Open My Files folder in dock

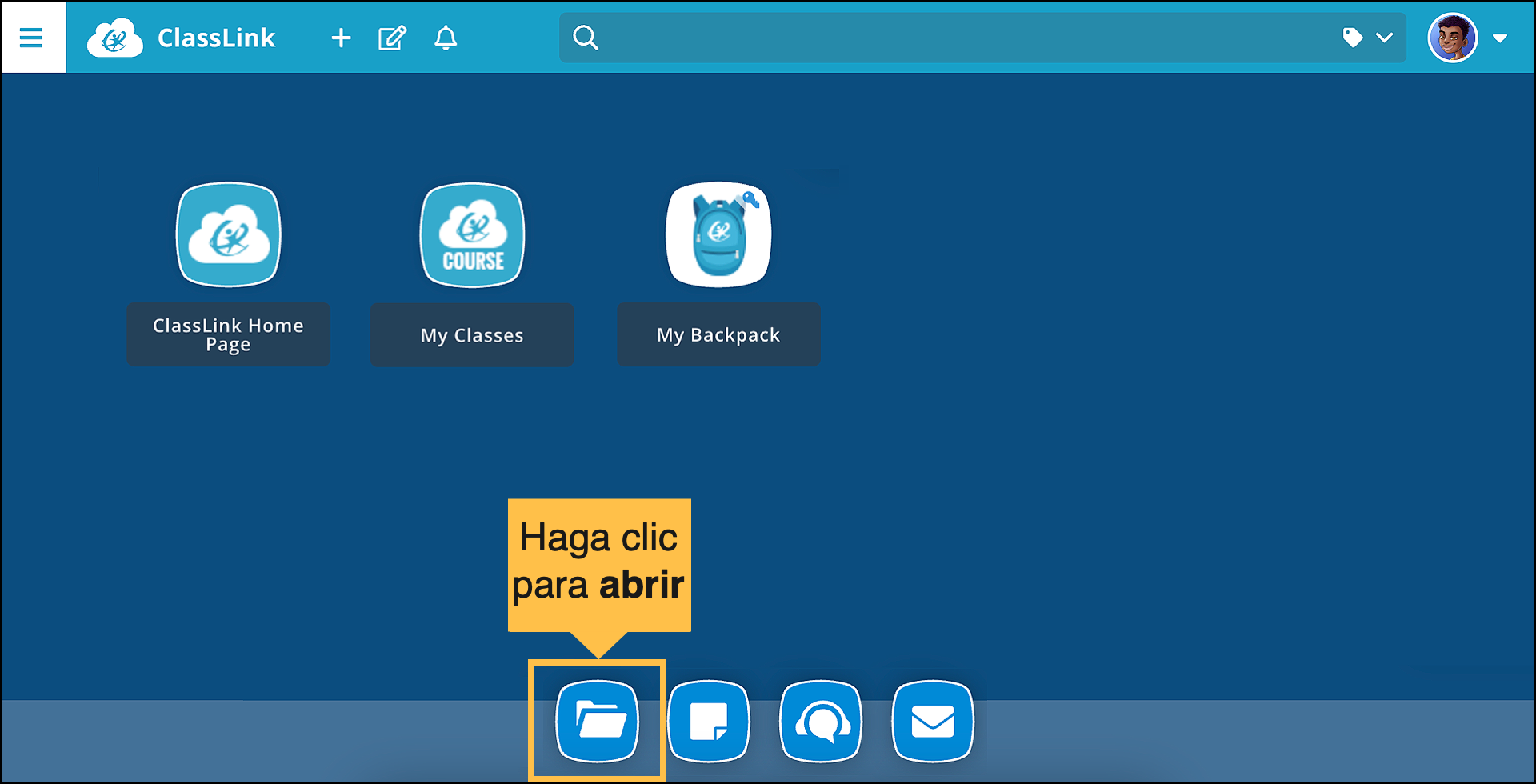pos(598,722)
